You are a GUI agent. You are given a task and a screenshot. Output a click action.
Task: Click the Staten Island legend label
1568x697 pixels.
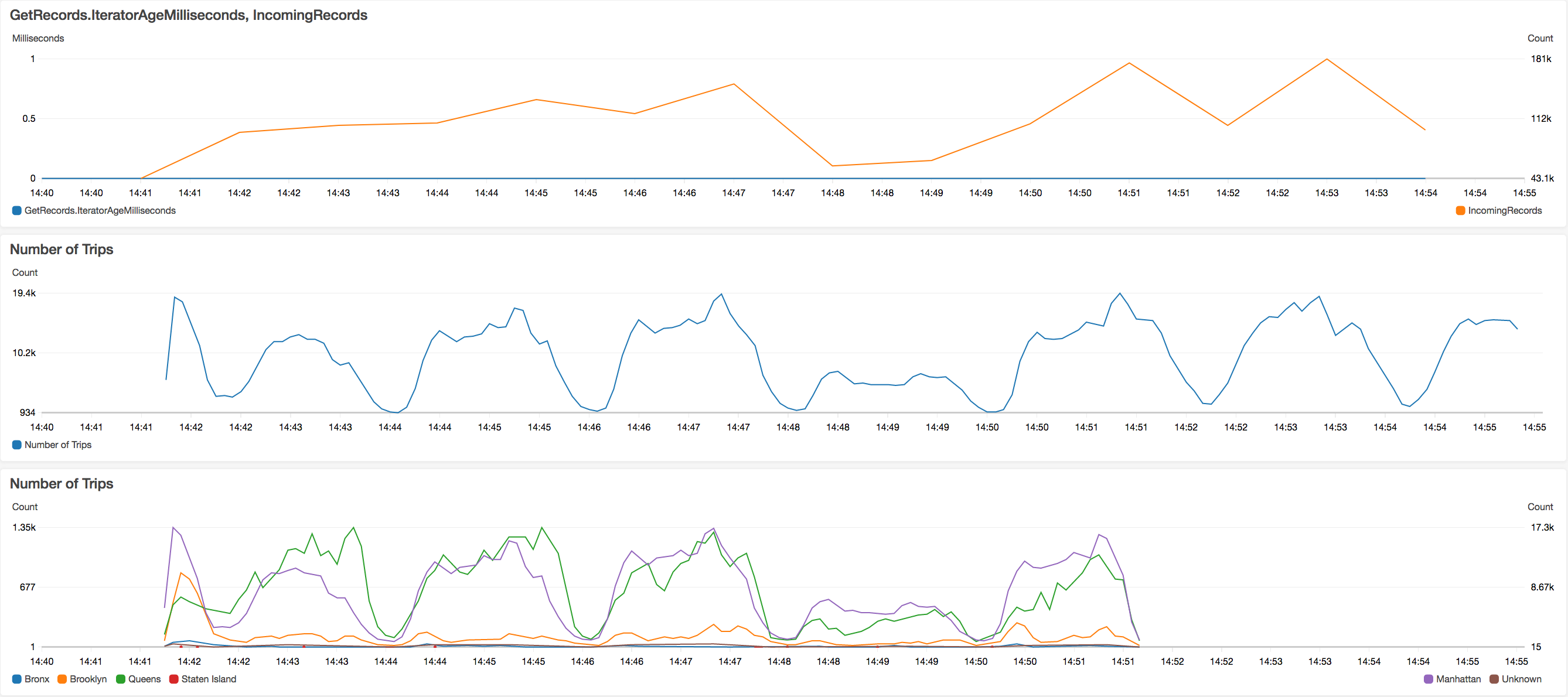[208, 679]
